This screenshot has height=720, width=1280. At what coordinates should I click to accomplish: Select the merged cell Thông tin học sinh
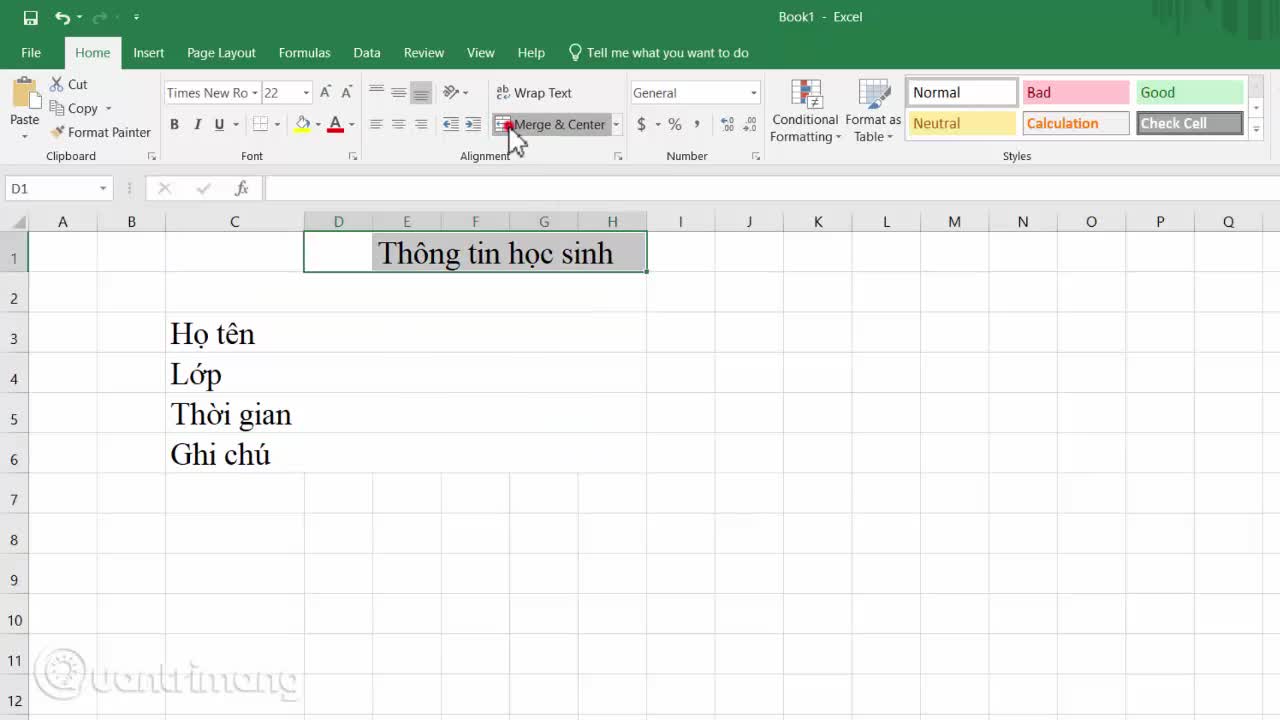[475, 252]
